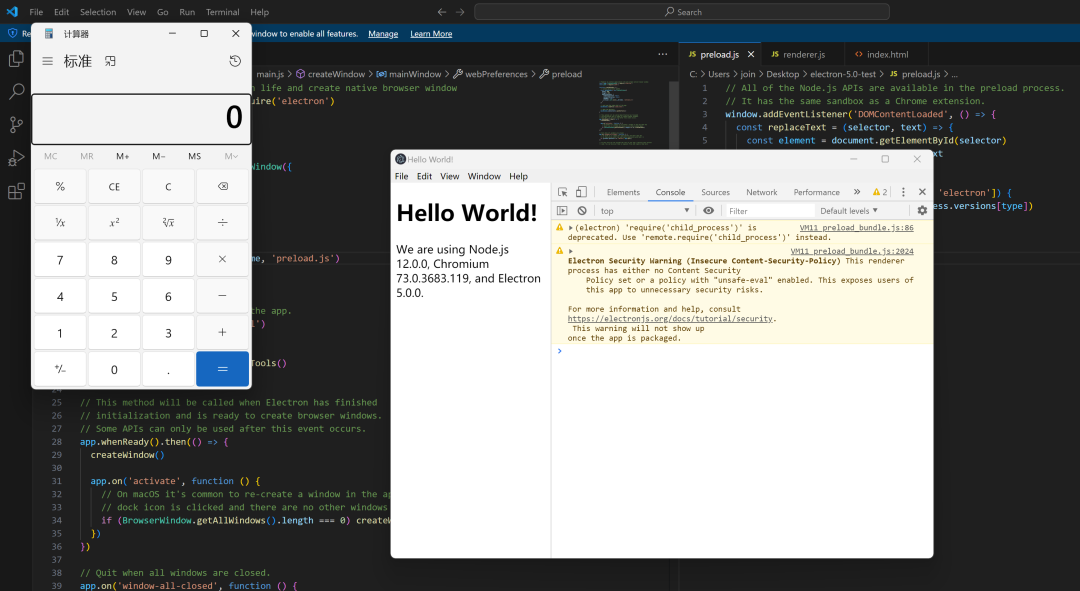Open the Default levels dropdown
1080x591 pixels.
pos(849,211)
